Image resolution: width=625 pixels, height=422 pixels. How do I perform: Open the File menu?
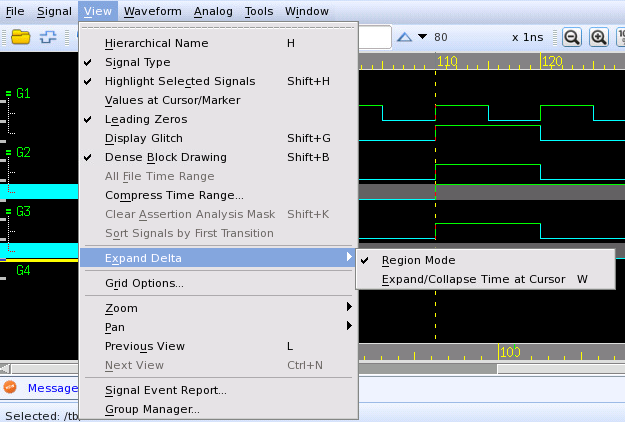click(15, 11)
